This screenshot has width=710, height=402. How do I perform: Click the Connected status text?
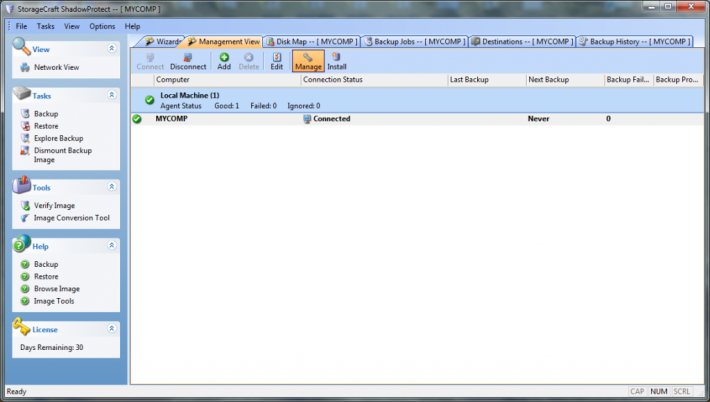coord(331,119)
